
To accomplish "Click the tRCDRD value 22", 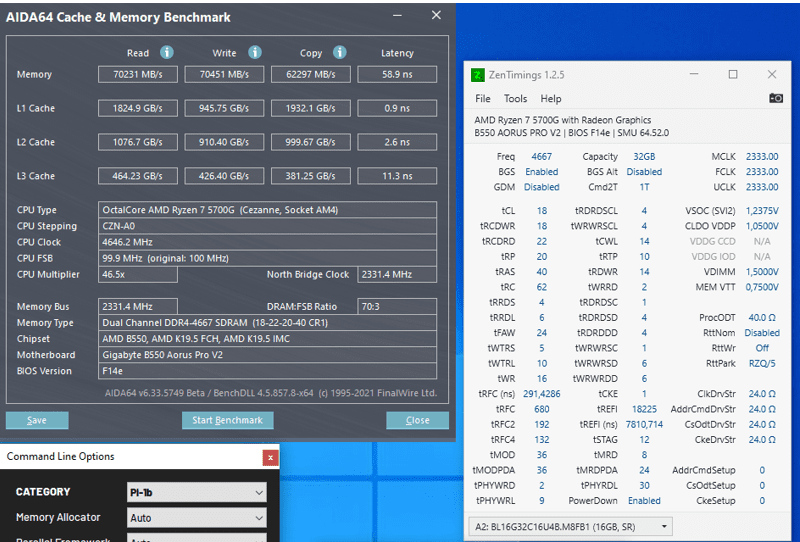I will point(541,241).
